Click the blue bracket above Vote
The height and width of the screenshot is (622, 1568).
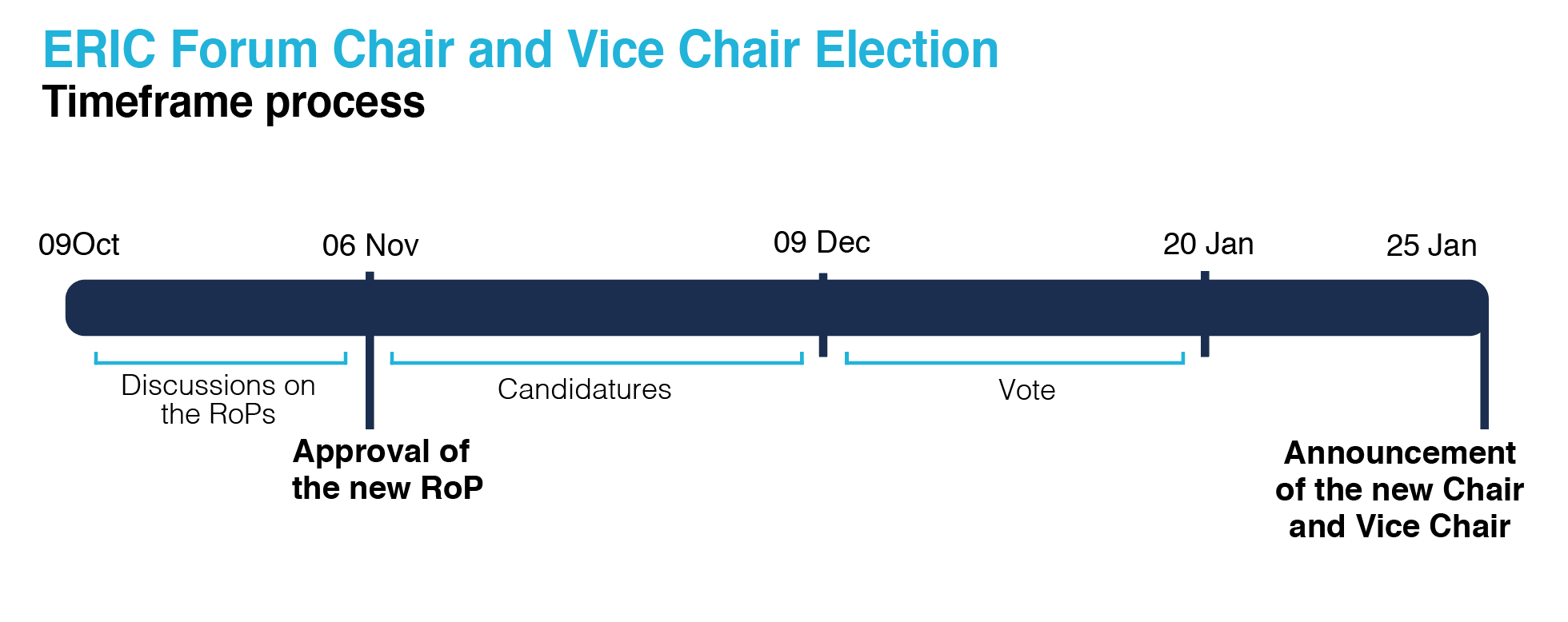[1015, 358]
